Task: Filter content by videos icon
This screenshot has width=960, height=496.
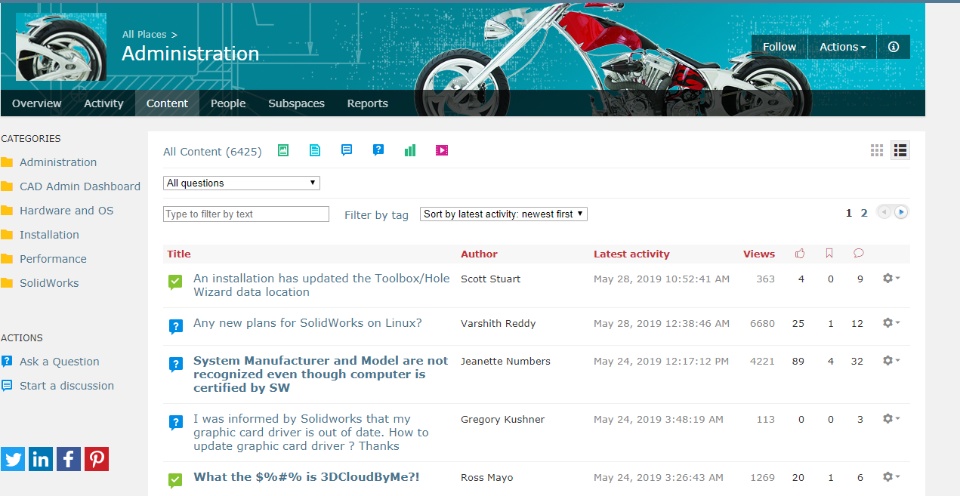Action: pyautogui.click(x=442, y=150)
